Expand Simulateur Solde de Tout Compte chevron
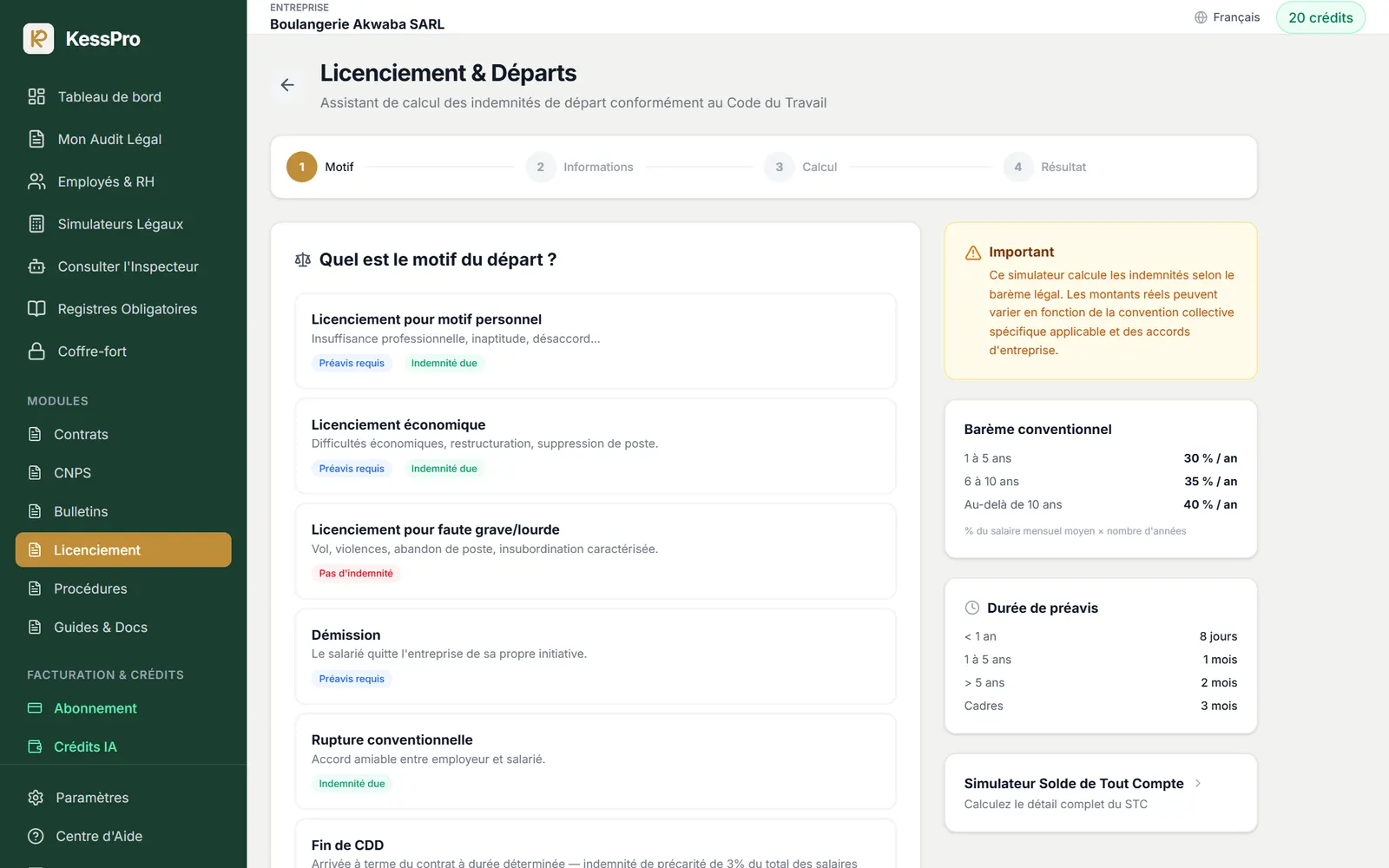Screen dimensions: 1389x868 (x=1198, y=783)
